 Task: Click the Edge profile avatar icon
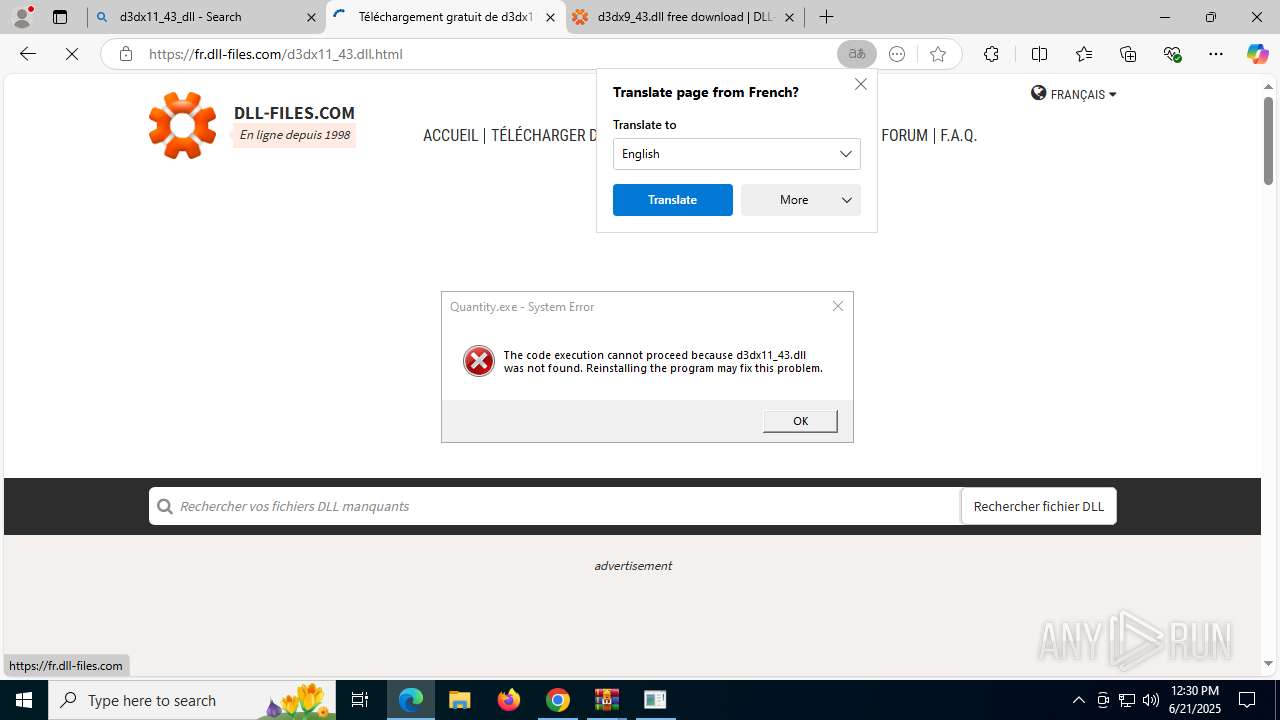pos(22,17)
